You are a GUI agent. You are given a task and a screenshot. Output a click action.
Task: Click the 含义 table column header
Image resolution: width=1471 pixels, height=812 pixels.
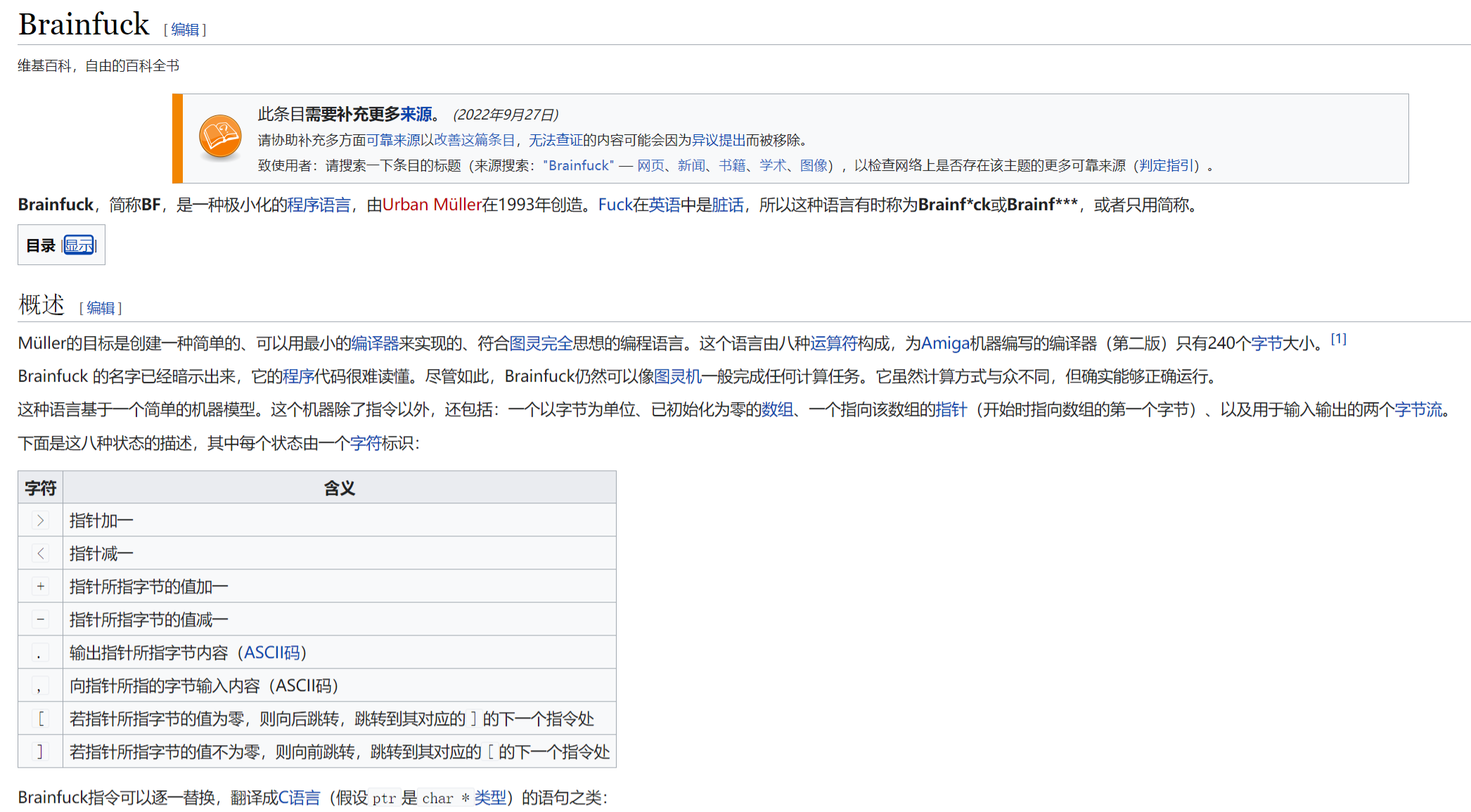(x=339, y=488)
